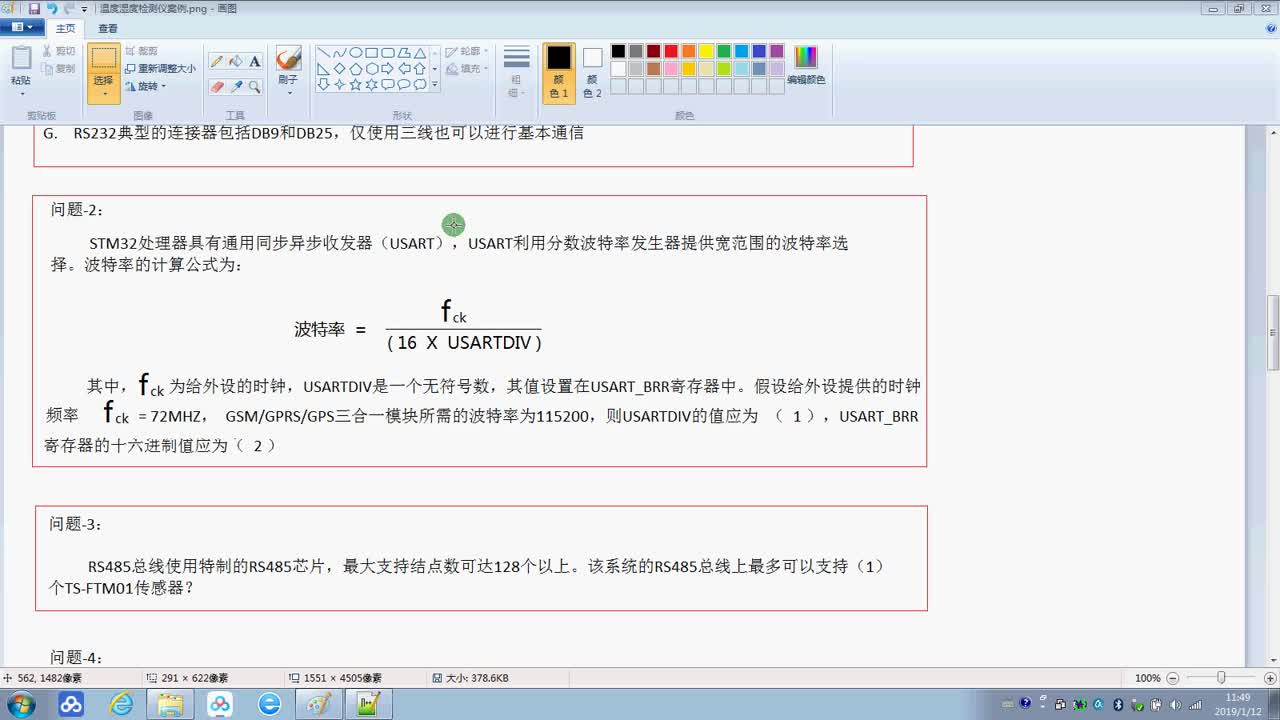Expand the Paste (粘贴) dropdown arrow
Image resolution: width=1280 pixels, height=720 pixels.
click(x=21, y=94)
